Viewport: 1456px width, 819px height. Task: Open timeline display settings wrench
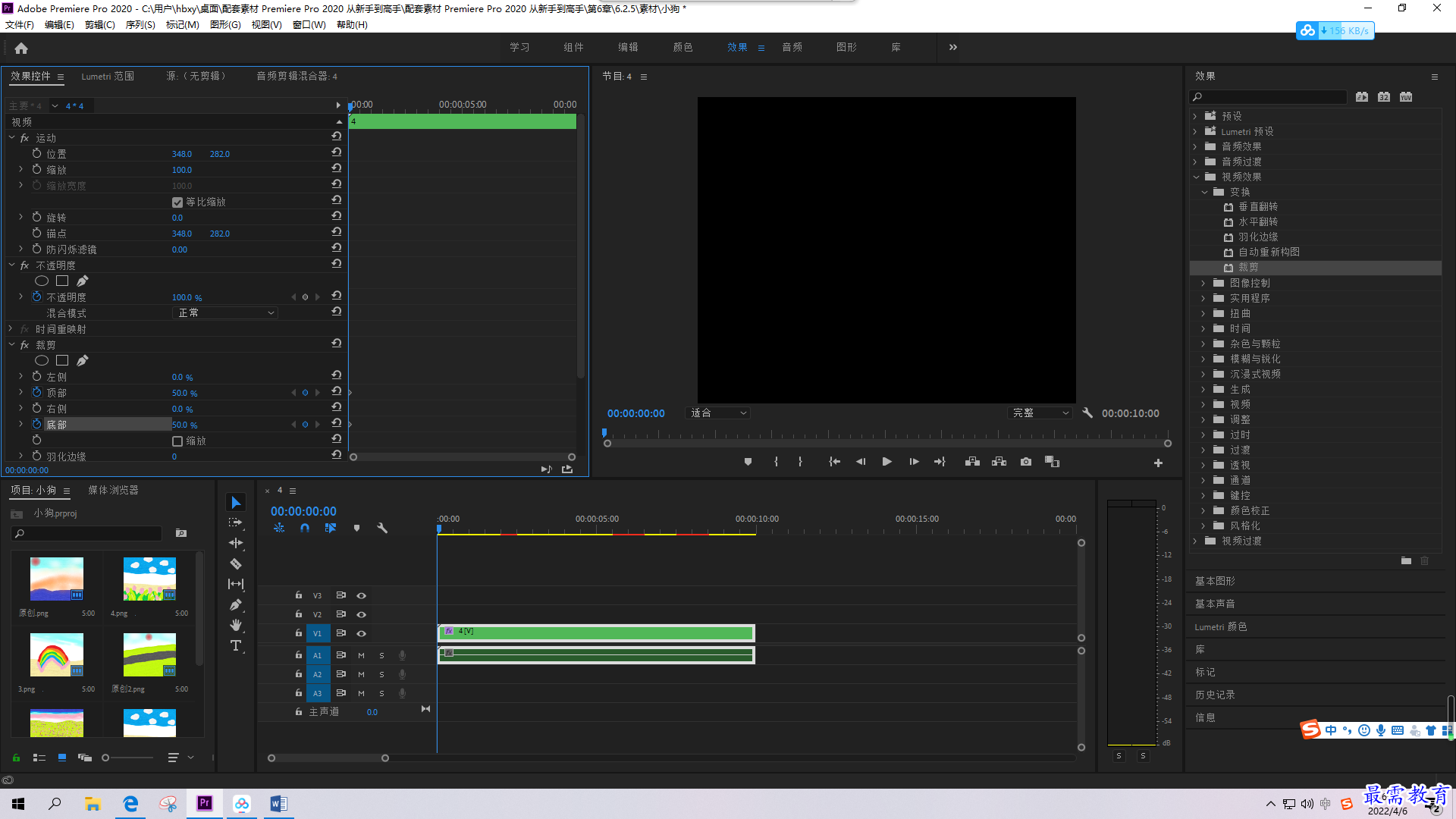382,528
